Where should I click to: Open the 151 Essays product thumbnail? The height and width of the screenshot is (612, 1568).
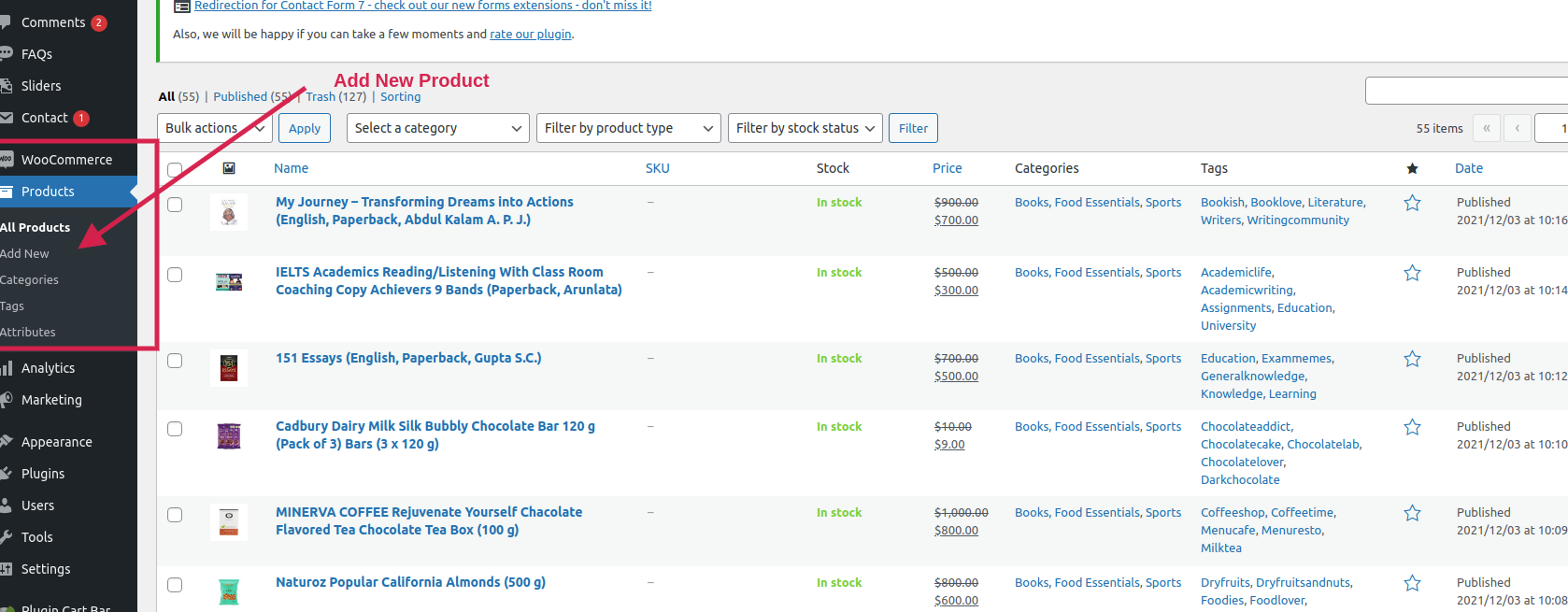(229, 368)
